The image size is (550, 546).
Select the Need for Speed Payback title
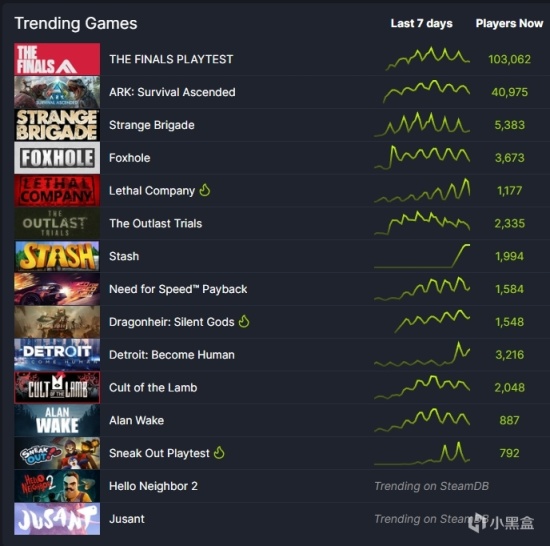tap(178, 289)
